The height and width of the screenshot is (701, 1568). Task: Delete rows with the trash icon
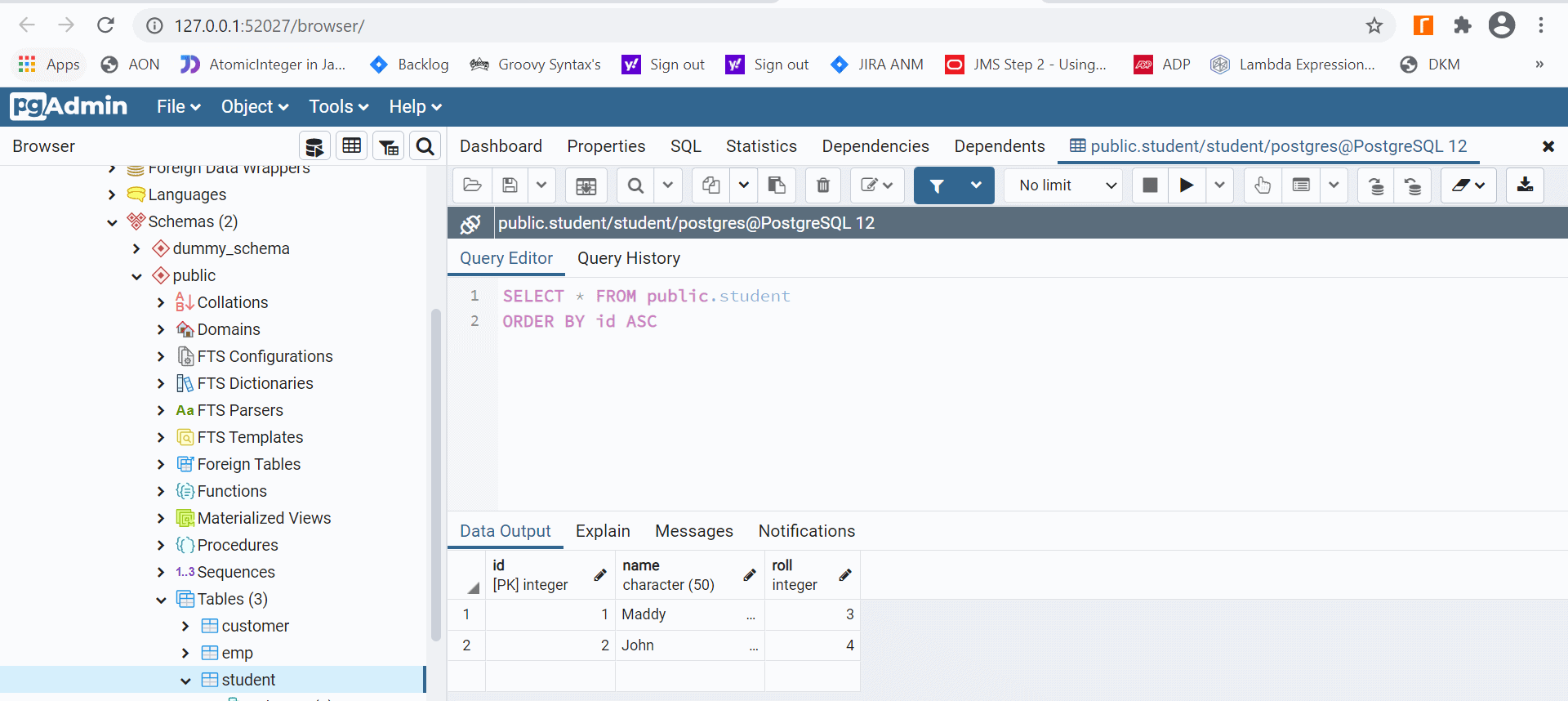click(823, 185)
